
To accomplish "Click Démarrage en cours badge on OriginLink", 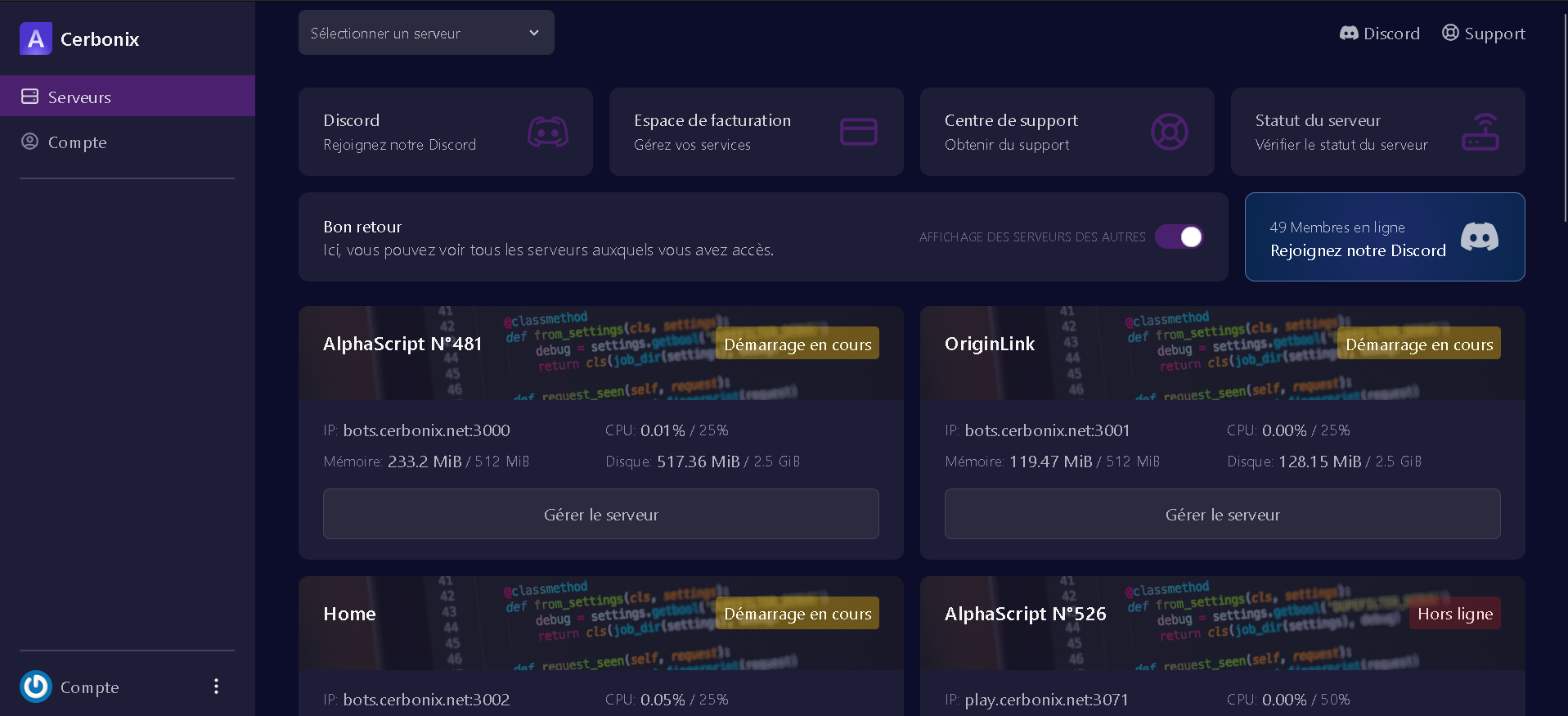I will (1419, 344).
